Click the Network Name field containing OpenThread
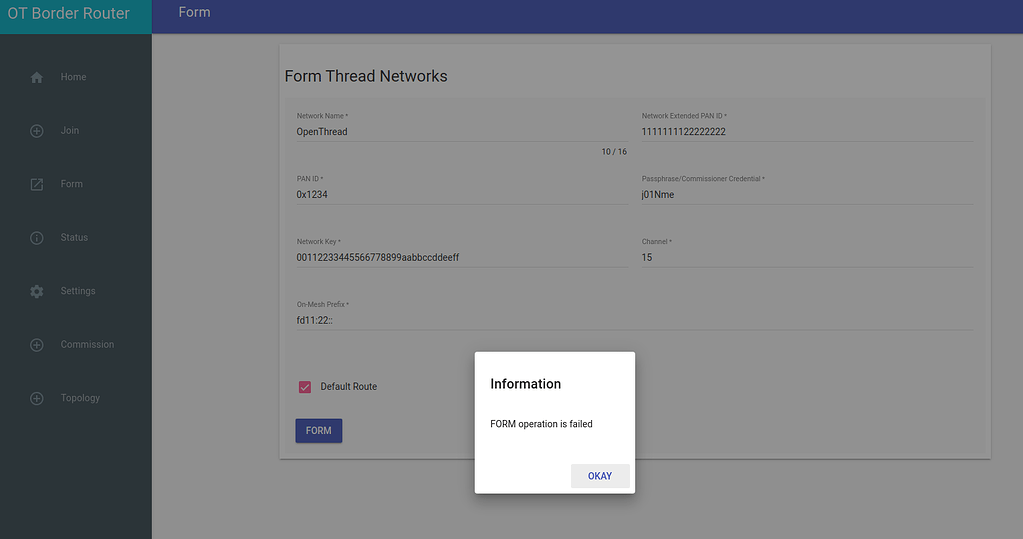The width and height of the screenshot is (1023, 539). (463, 132)
